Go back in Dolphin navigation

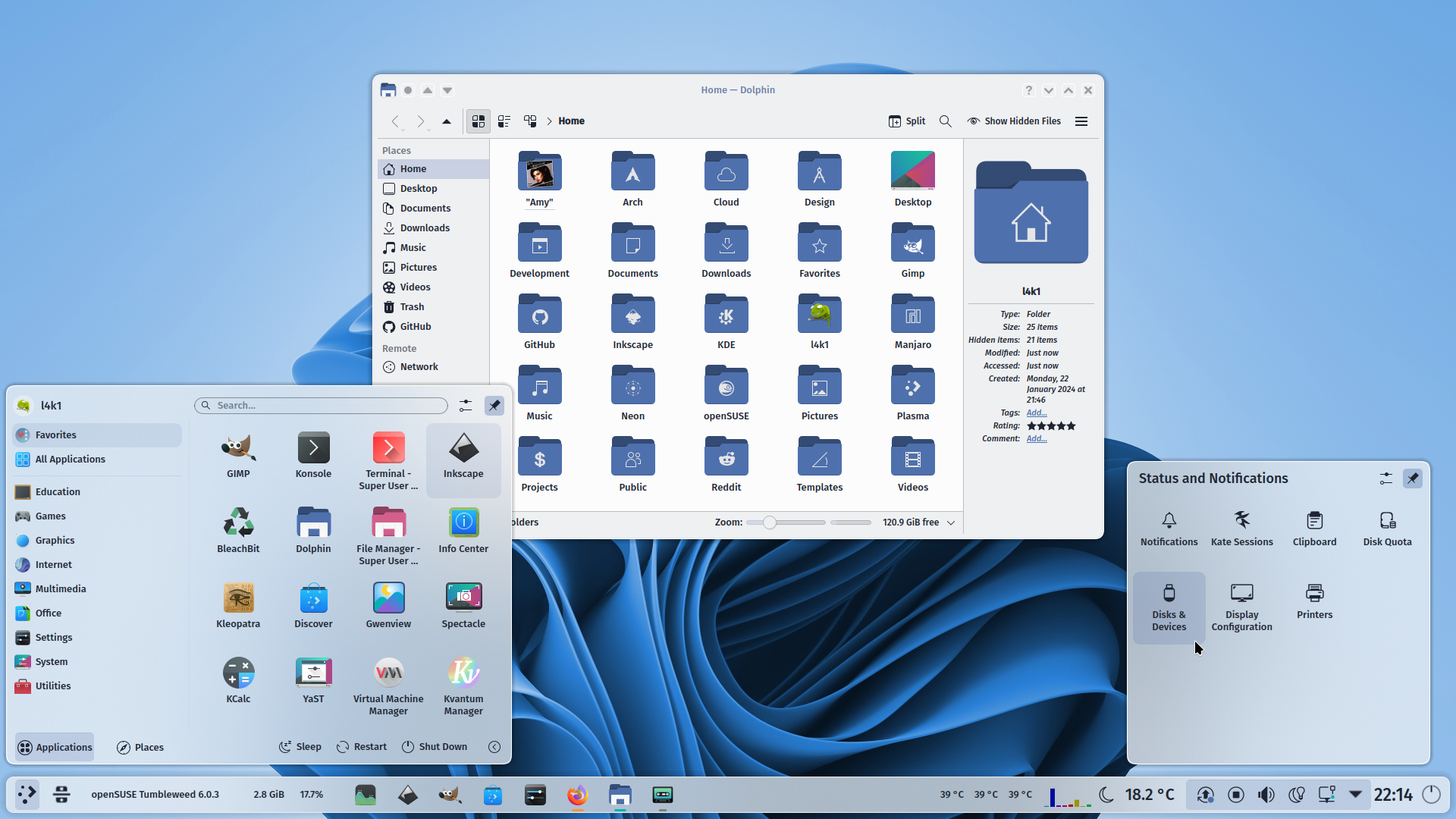click(395, 121)
